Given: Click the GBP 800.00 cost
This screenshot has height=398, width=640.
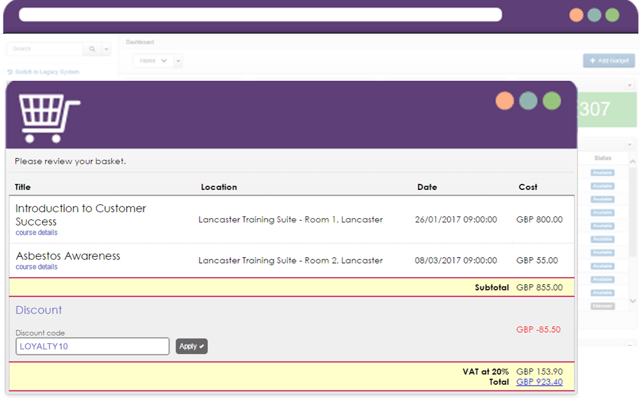Looking at the screenshot, I should 539,220.
